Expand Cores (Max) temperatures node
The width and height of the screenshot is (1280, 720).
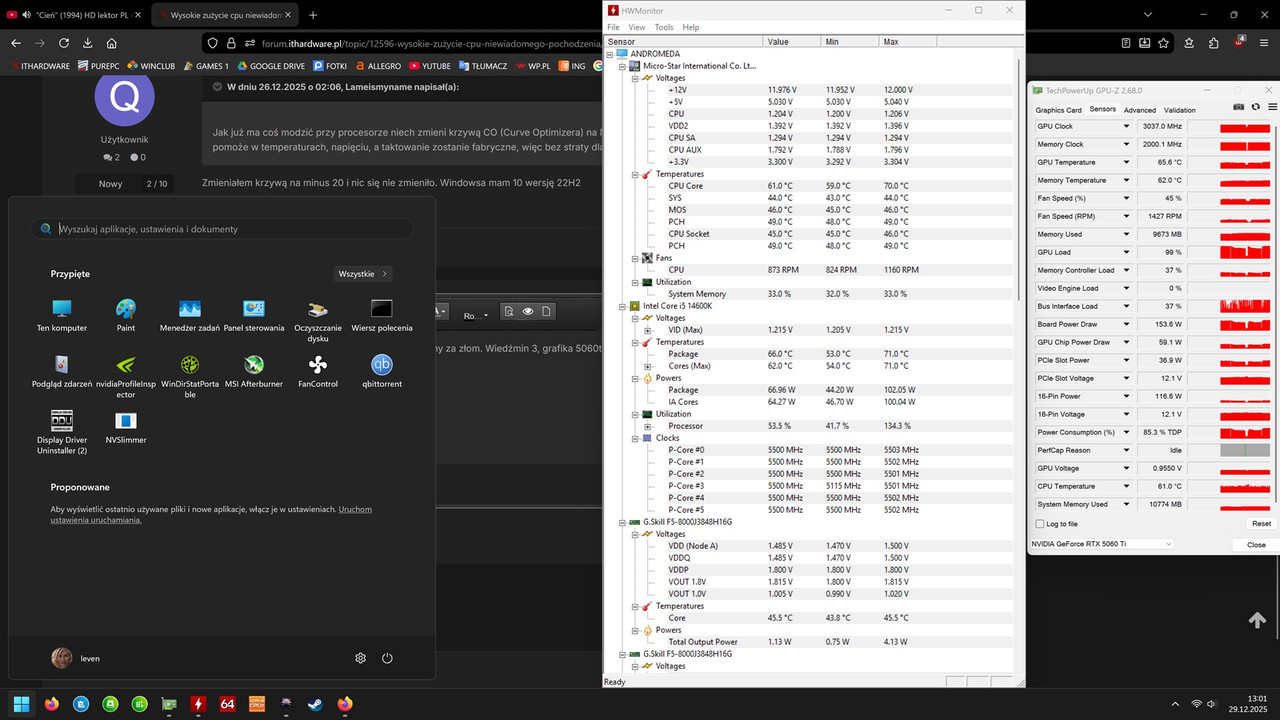click(x=647, y=366)
